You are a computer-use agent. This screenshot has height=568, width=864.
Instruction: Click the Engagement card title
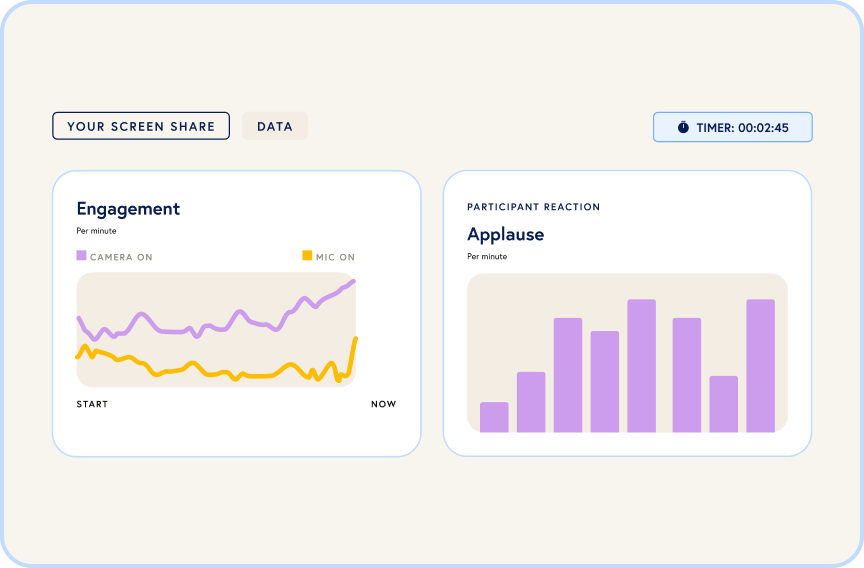point(128,209)
